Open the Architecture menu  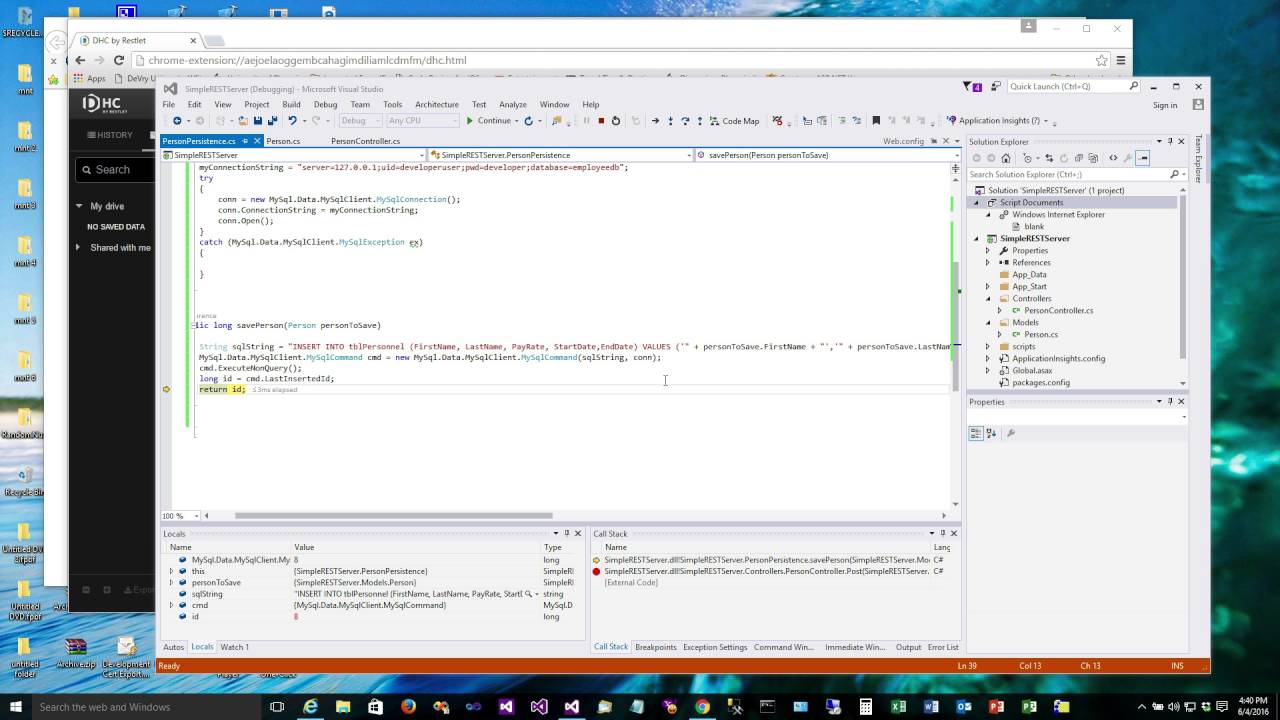tap(437, 104)
